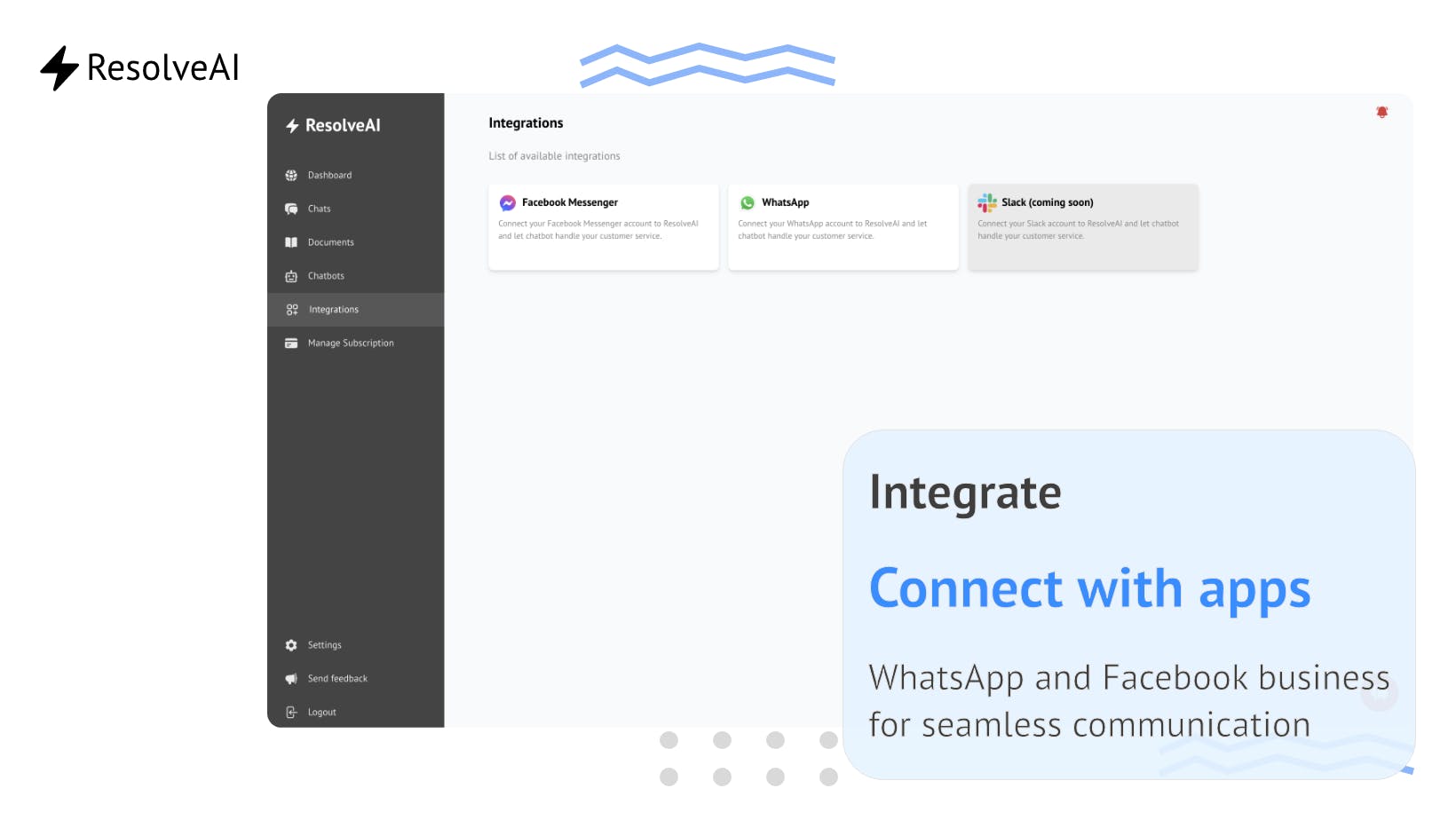The height and width of the screenshot is (820, 1456).
Task: Select the Integrations menu item
Action: point(355,310)
